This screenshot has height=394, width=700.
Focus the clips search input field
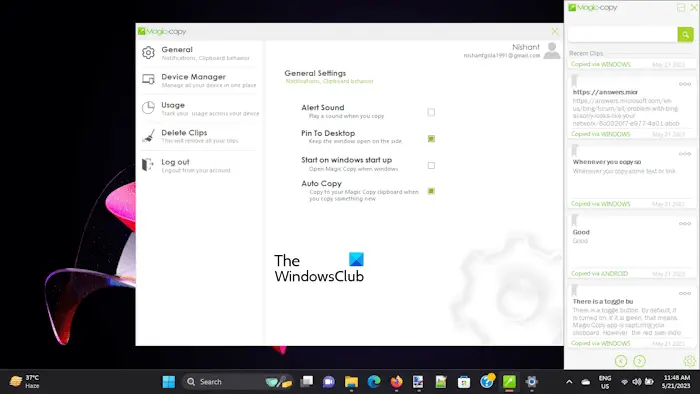tap(623, 34)
